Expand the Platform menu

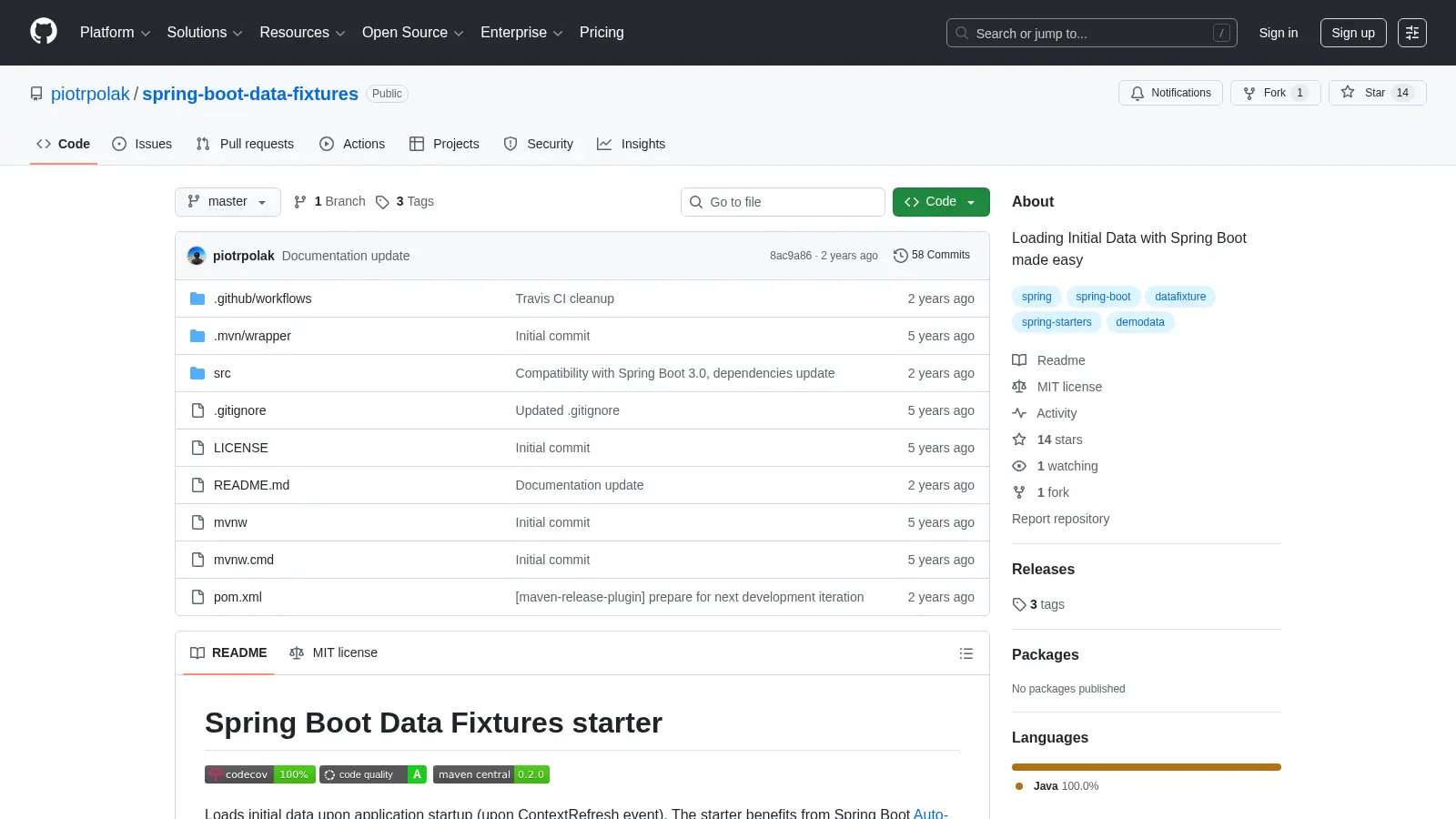coord(115,33)
